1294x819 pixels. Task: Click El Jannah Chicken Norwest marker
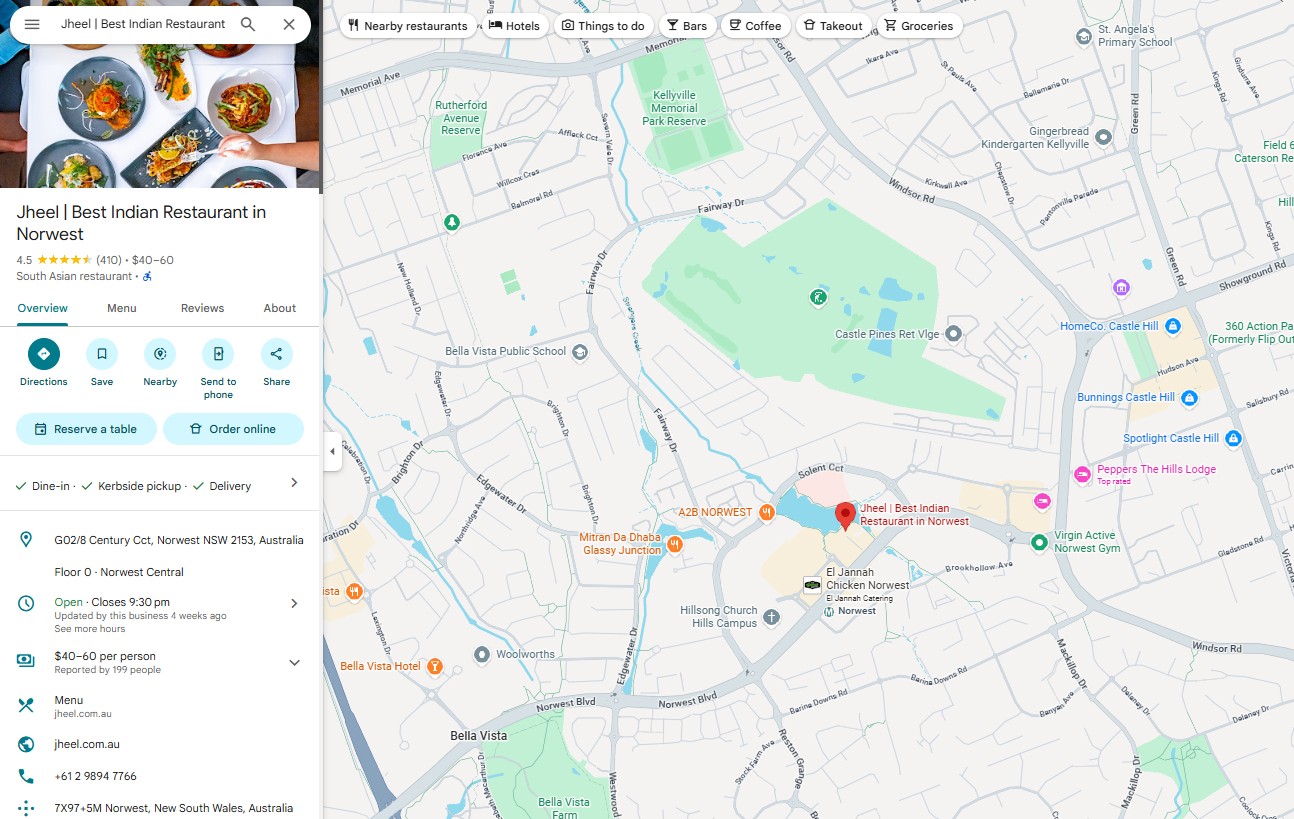813,585
